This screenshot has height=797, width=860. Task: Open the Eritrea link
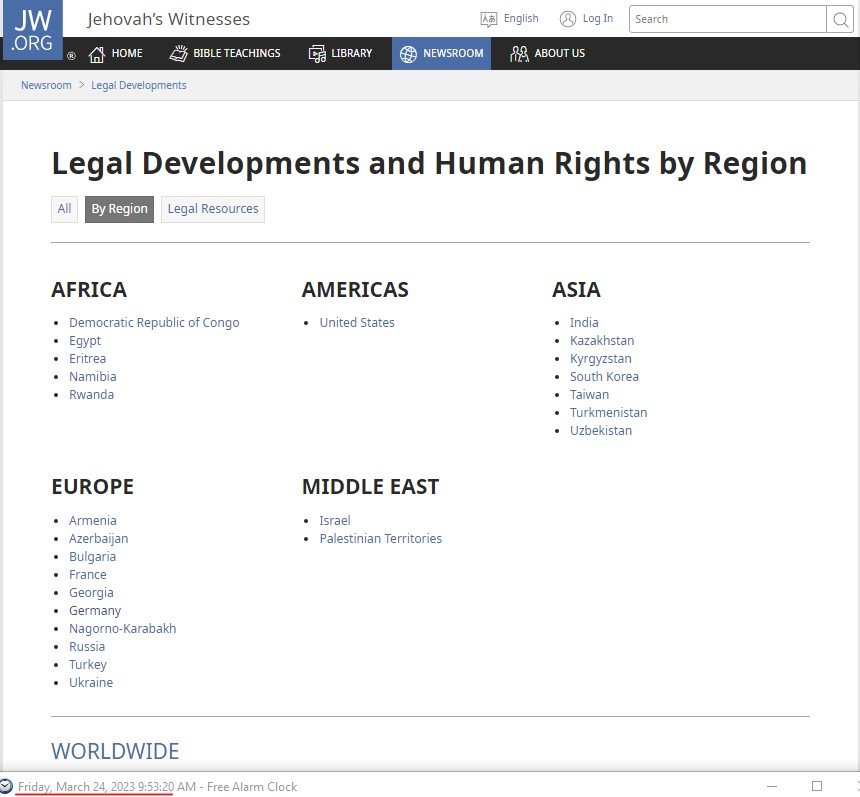(x=88, y=359)
